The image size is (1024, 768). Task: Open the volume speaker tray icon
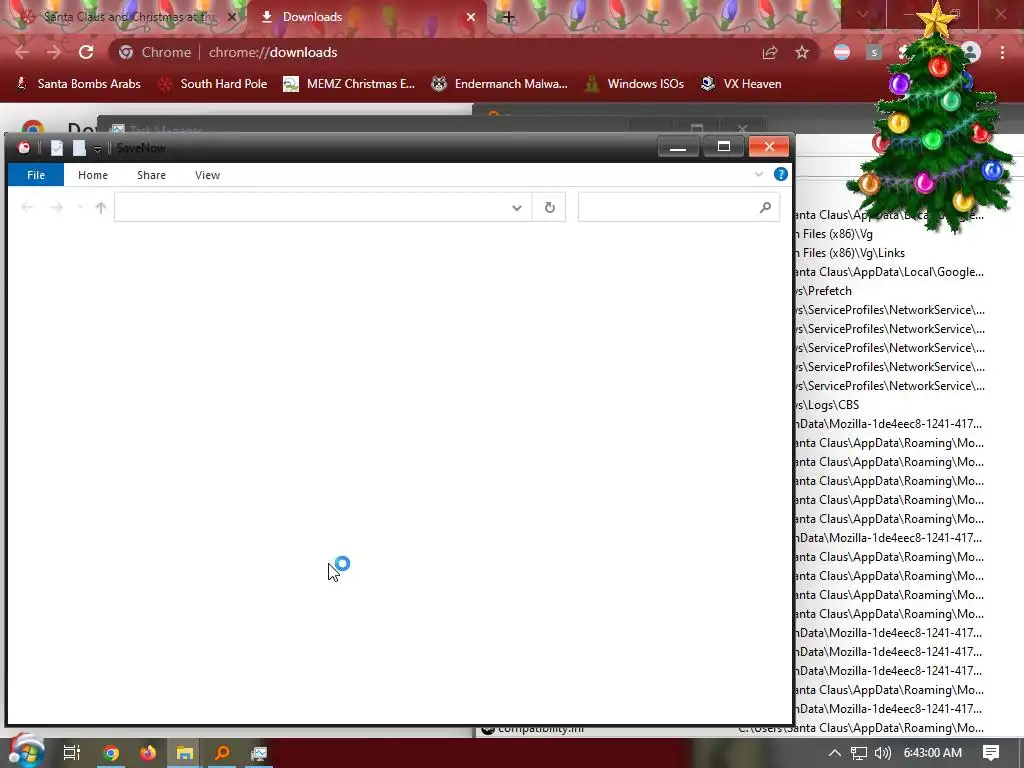[882, 753]
